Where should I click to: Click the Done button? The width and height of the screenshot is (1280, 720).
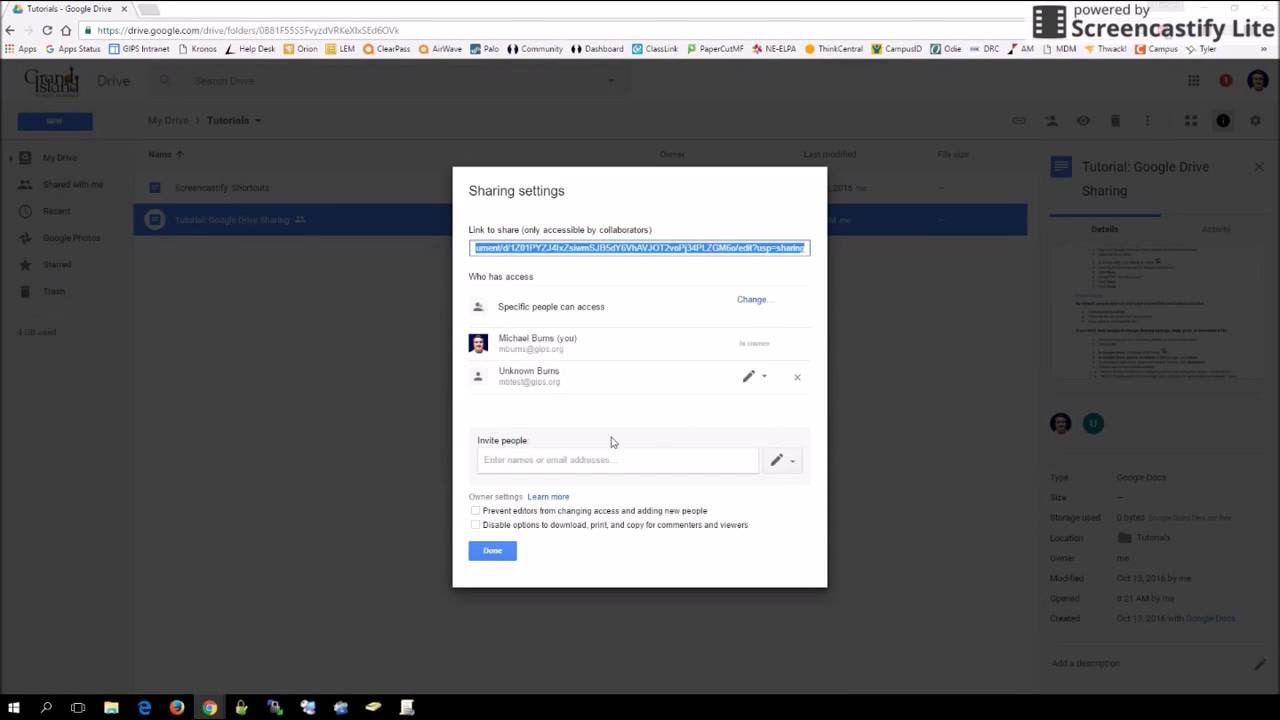(492, 551)
